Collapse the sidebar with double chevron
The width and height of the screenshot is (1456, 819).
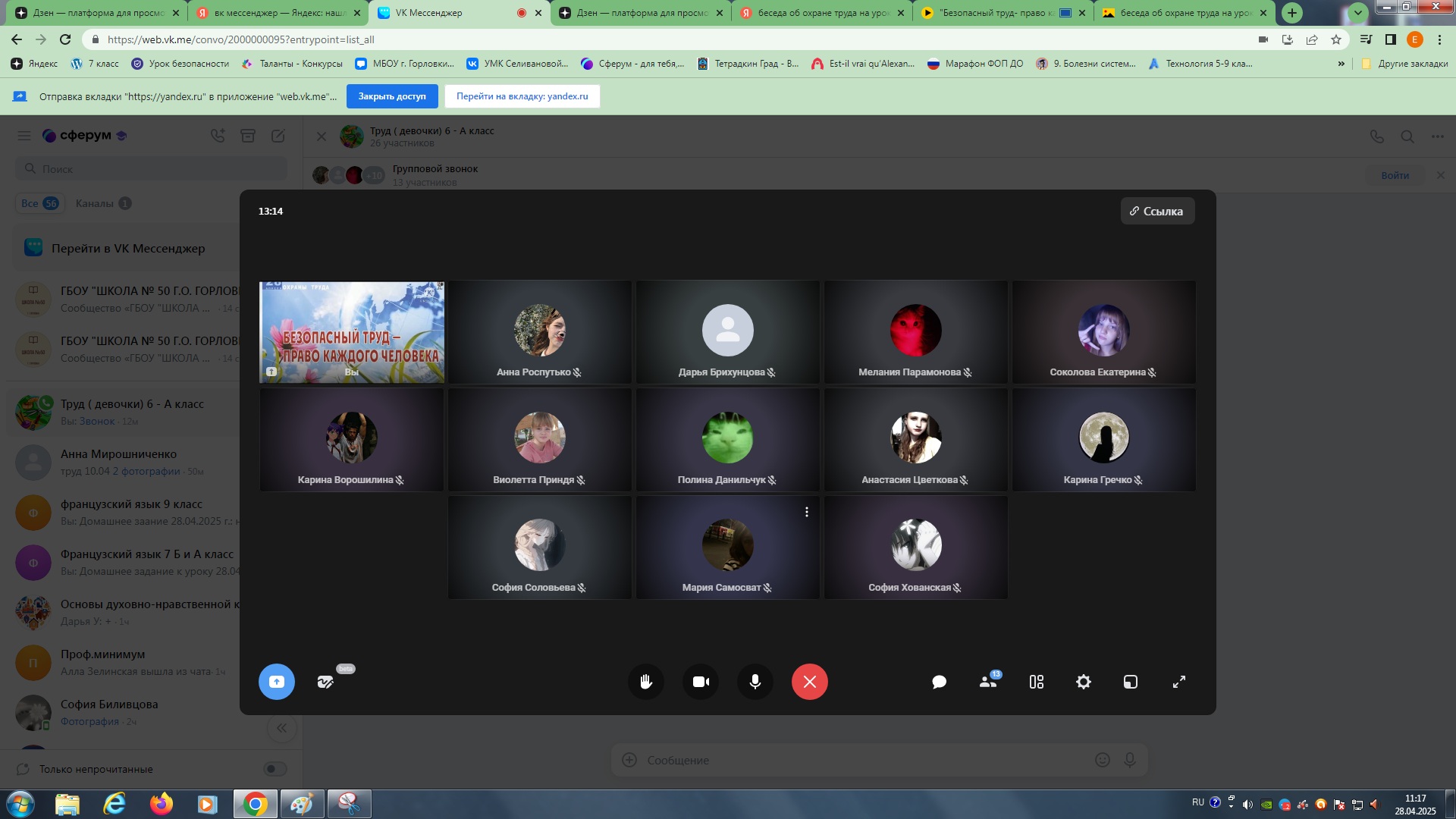coord(281,728)
